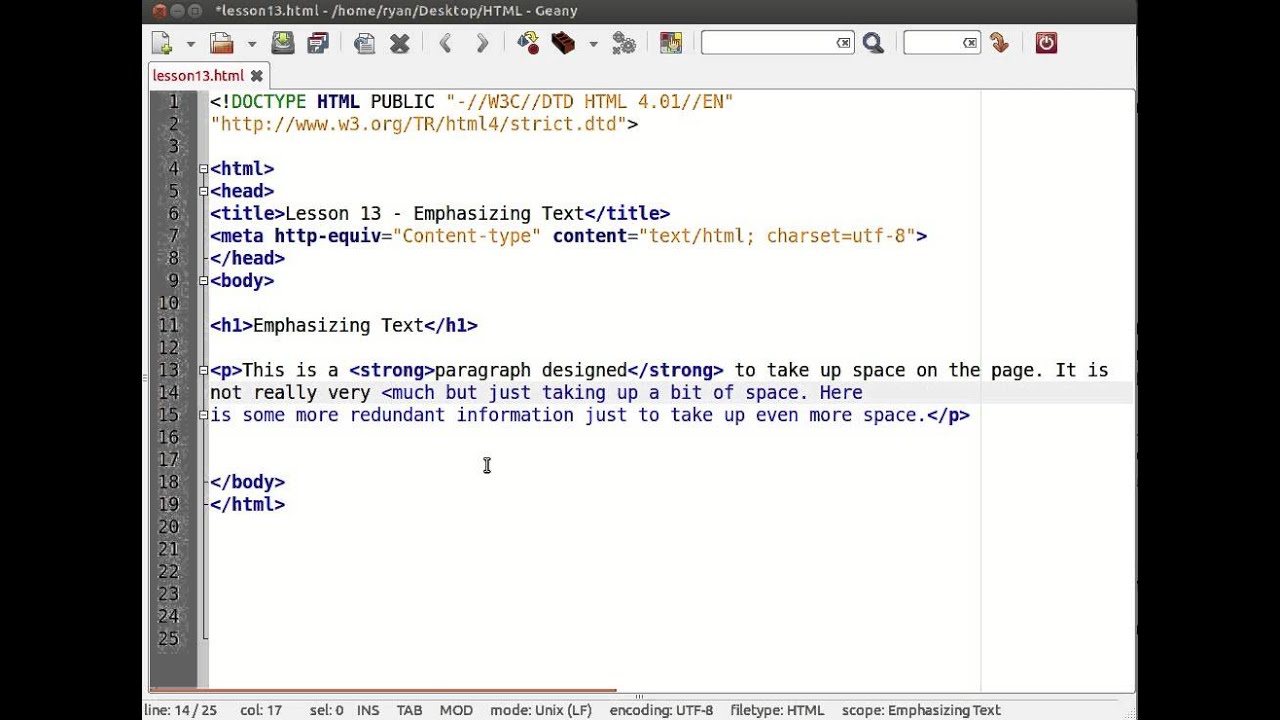1280x720 pixels.
Task: Click the 'mode: Unix (LF)' status entry
Action: coord(541,710)
